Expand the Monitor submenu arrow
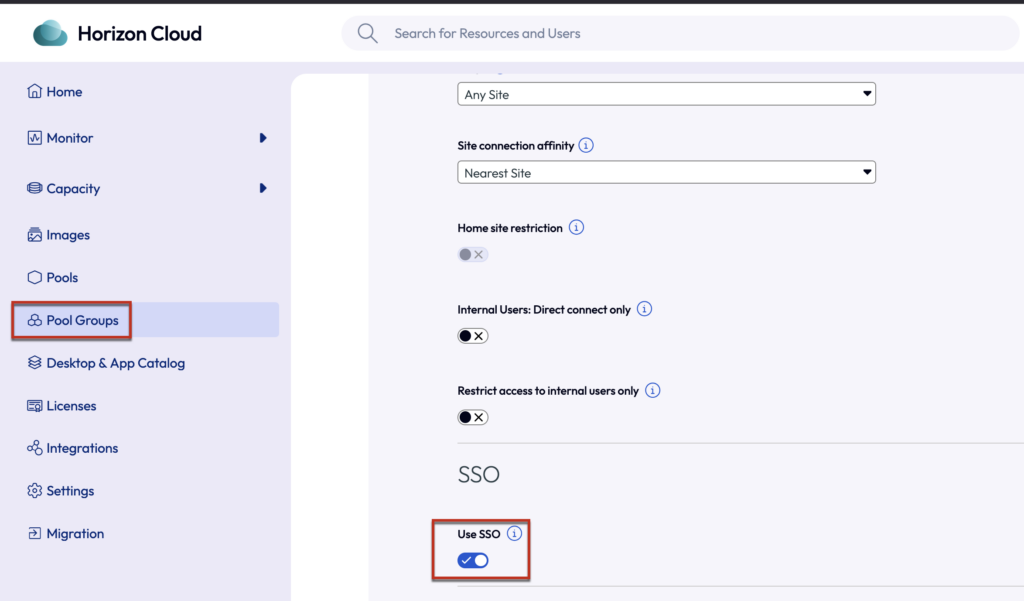 (263, 138)
